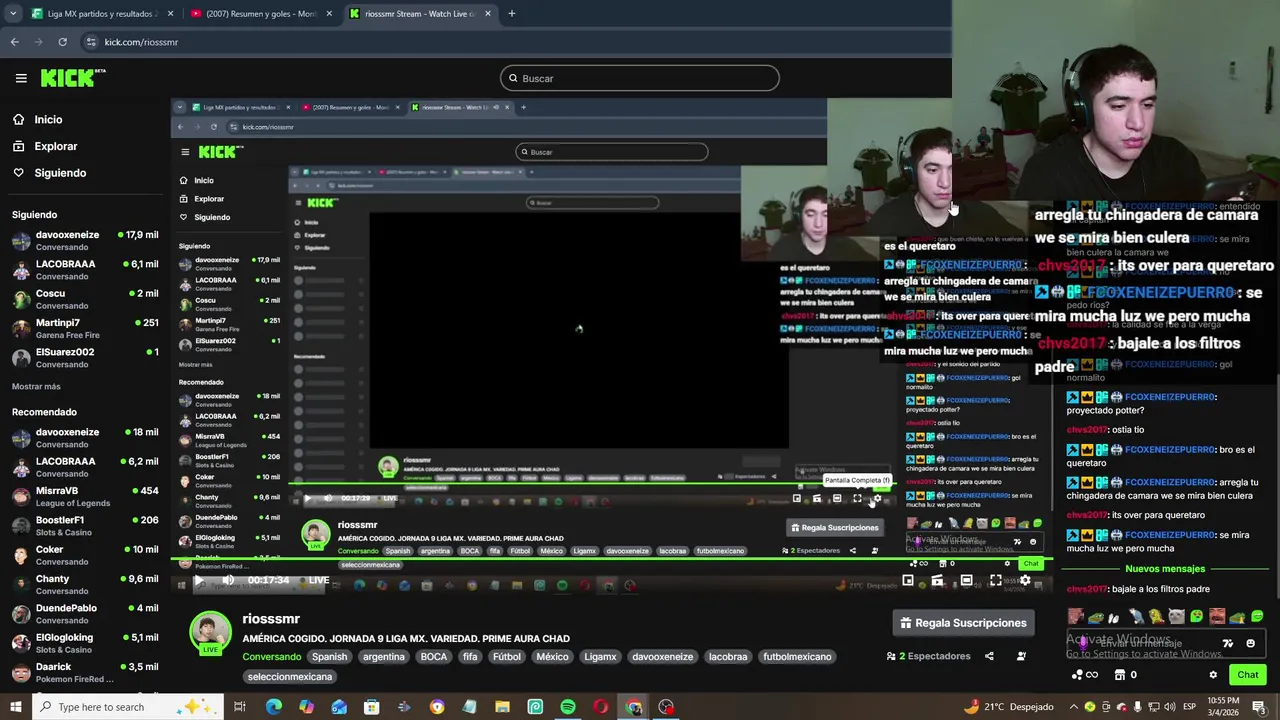This screenshot has width=1280, height=720.
Task: Open davooxeneize channel with 17,9 mil viewers
Action: click(x=85, y=241)
